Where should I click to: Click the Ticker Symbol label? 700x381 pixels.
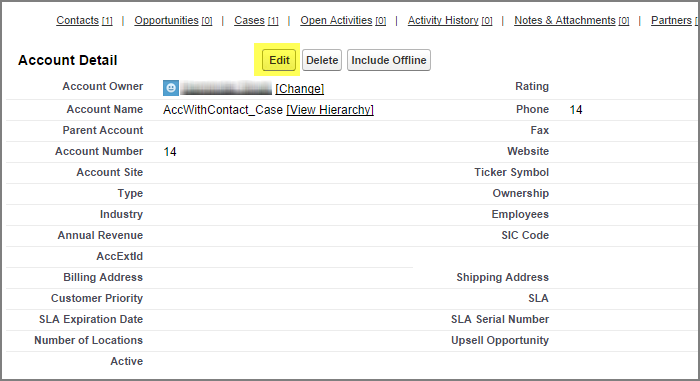click(x=512, y=172)
